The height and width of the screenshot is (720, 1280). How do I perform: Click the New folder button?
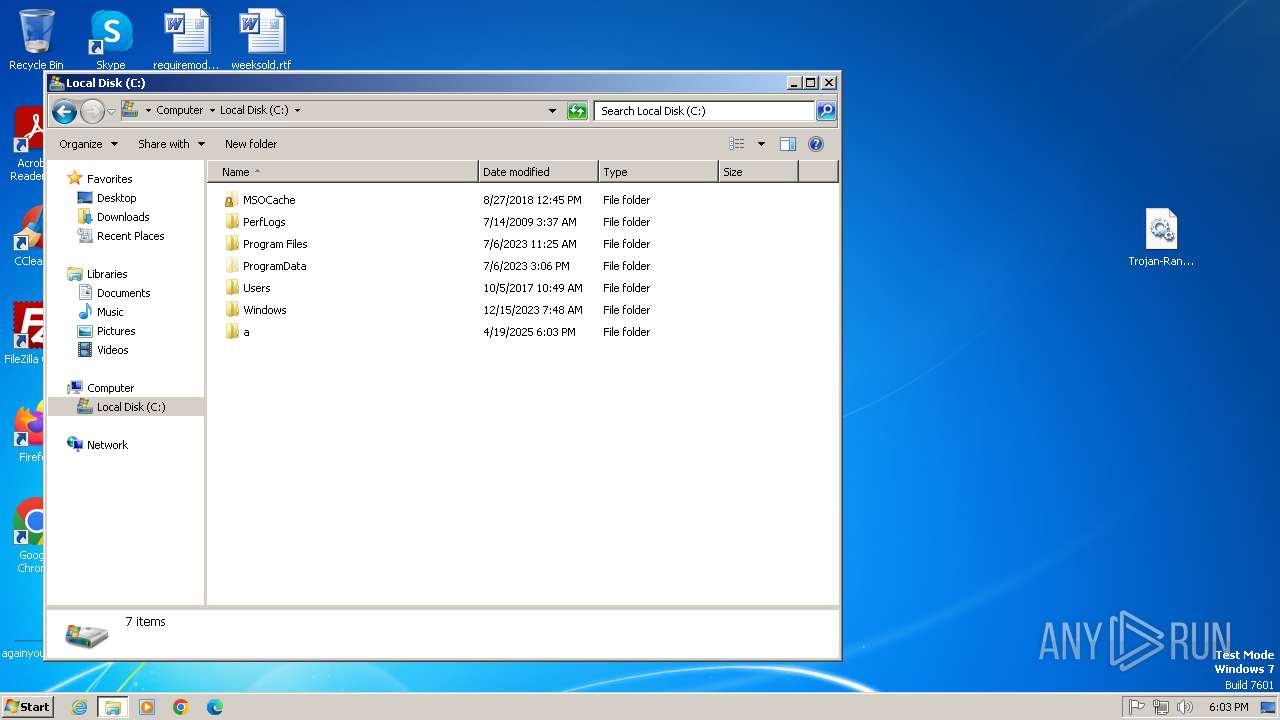[251, 144]
